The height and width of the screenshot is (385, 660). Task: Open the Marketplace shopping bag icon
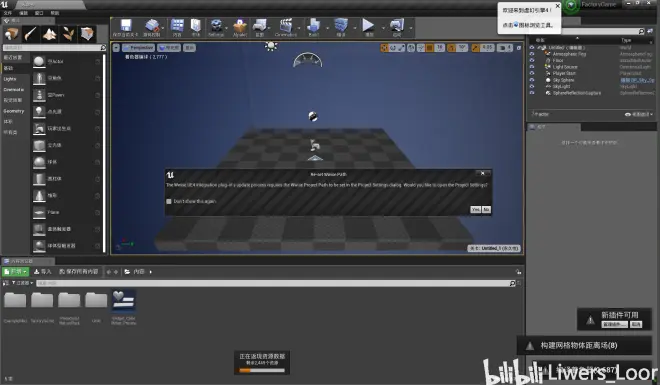(x=196, y=25)
